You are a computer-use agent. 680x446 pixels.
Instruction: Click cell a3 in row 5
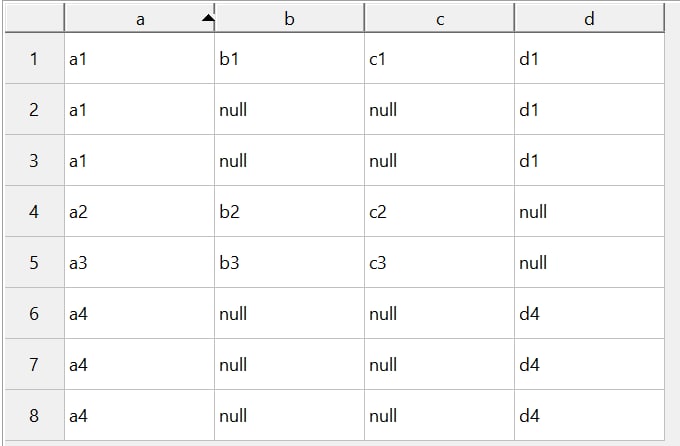tap(139, 262)
